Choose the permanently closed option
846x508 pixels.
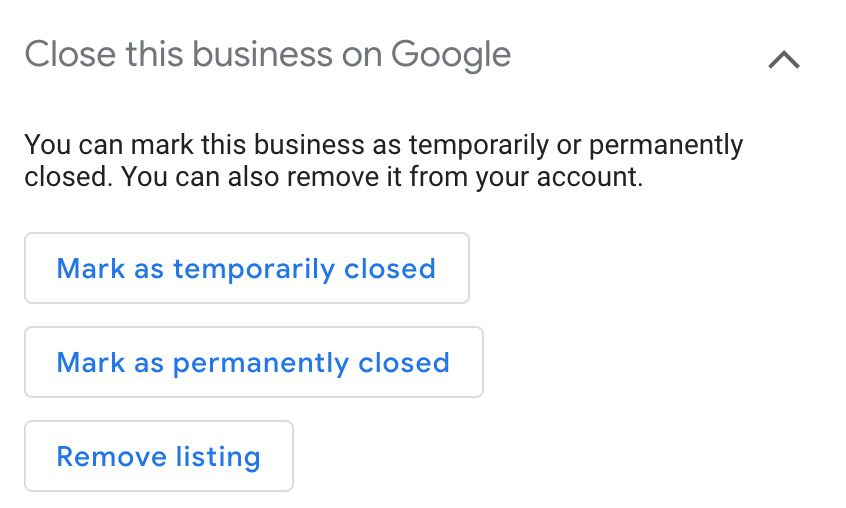(x=253, y=363)
